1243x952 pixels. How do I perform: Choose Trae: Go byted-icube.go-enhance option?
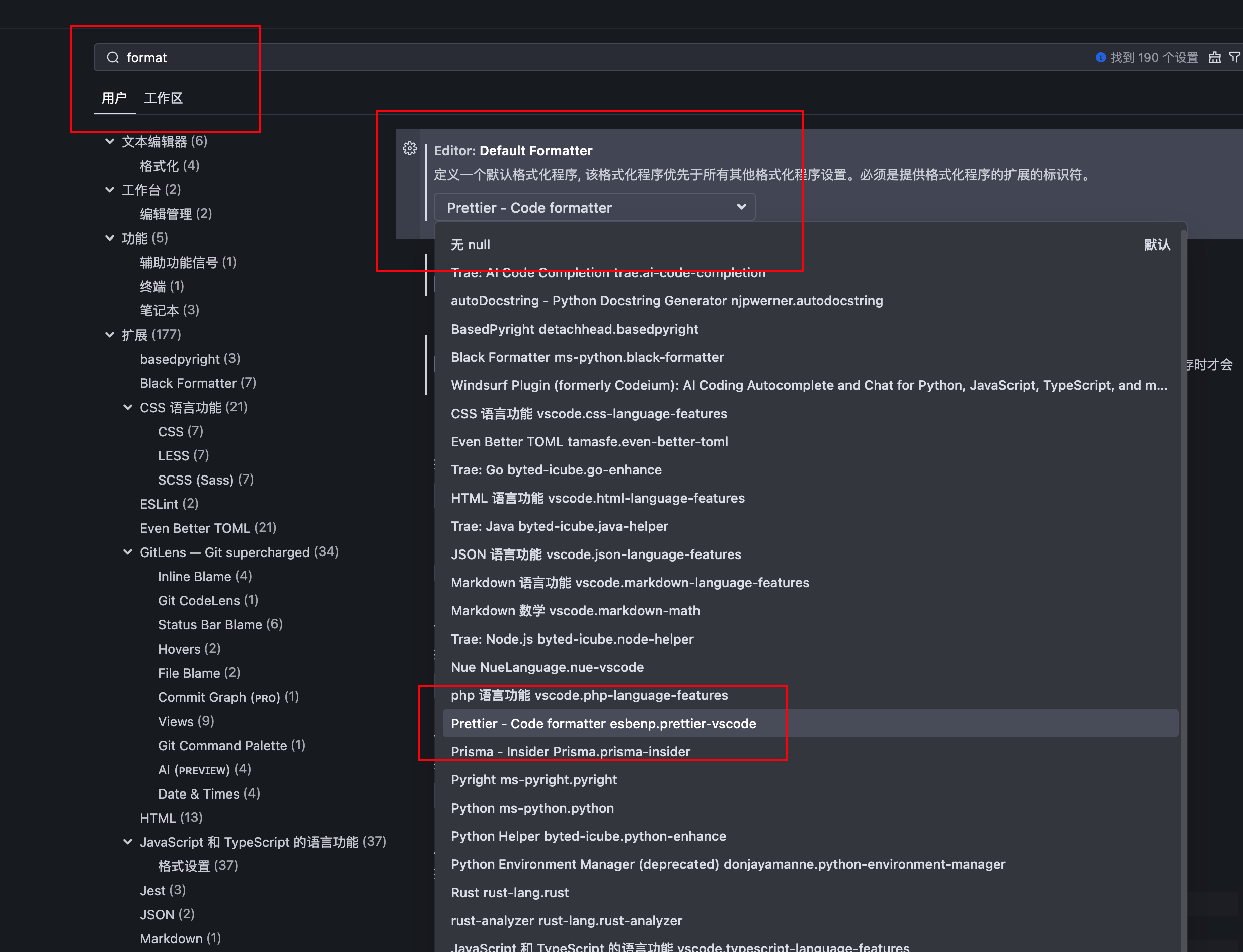[x=811, y=470]
